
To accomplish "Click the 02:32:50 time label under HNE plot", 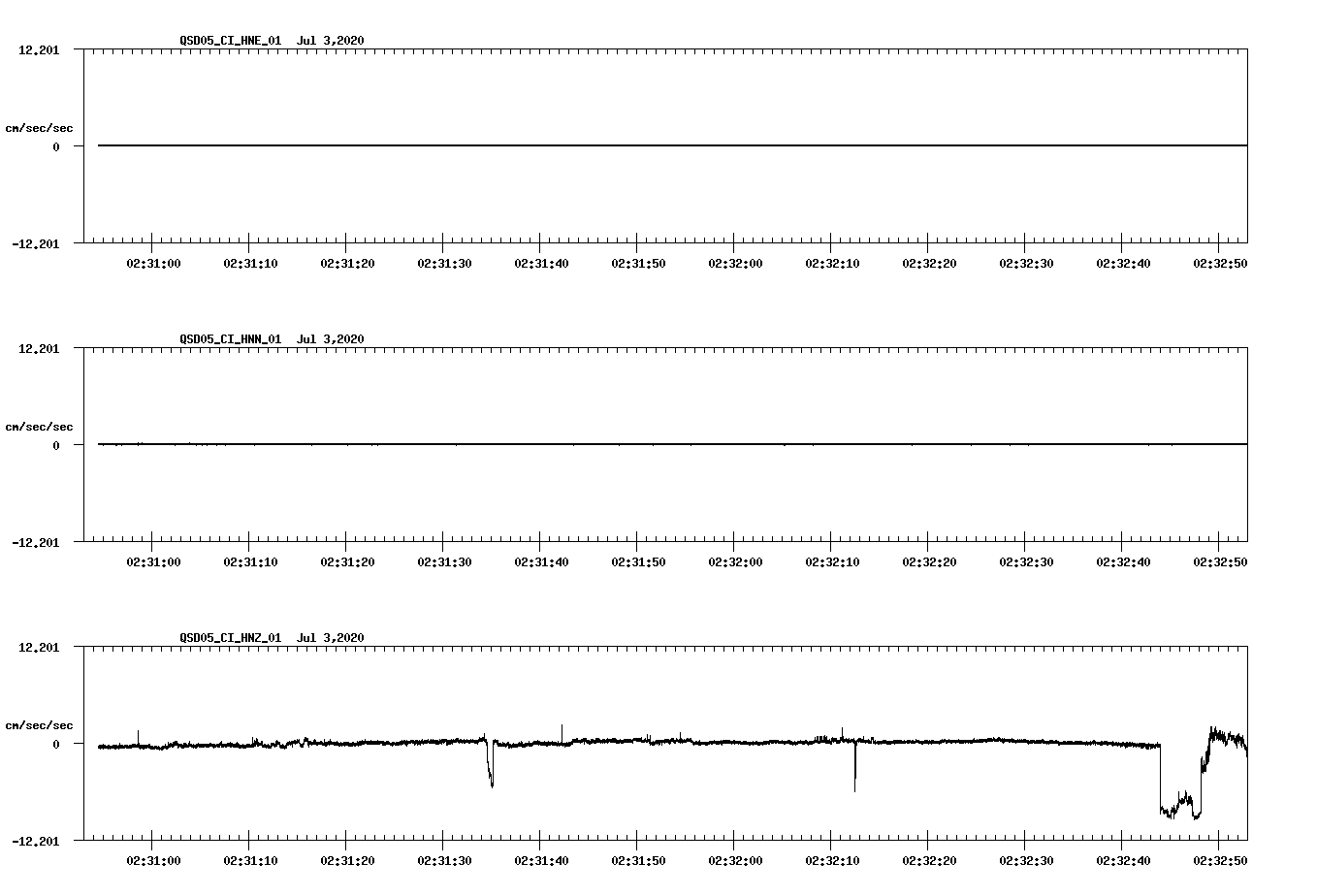I will [x=1220, y=263].
